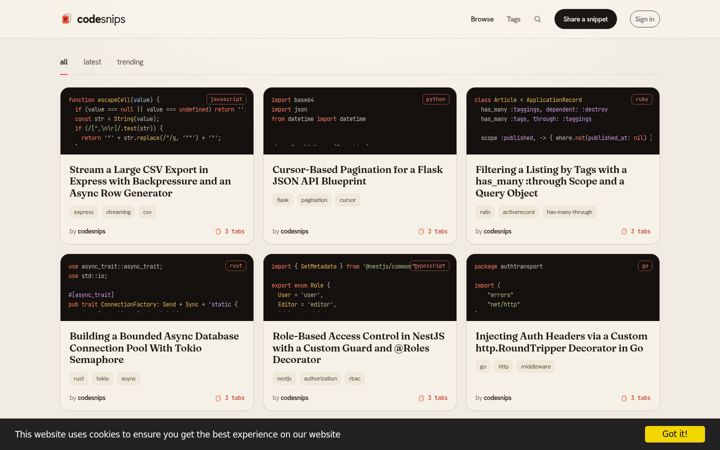This screenshot has height=450, width=720.
Task: Open the base64 import Python code preview
Action: [x=360, y=121]
